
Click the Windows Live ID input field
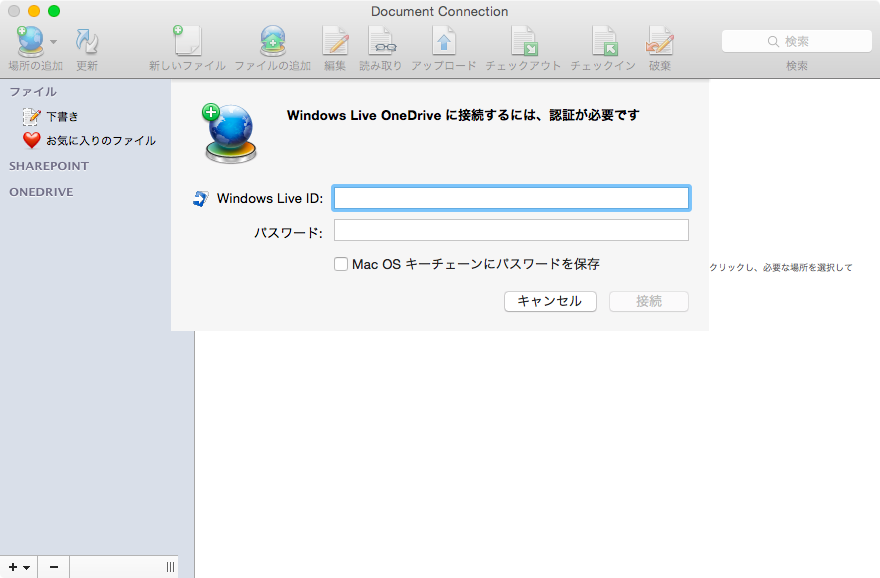511,198
